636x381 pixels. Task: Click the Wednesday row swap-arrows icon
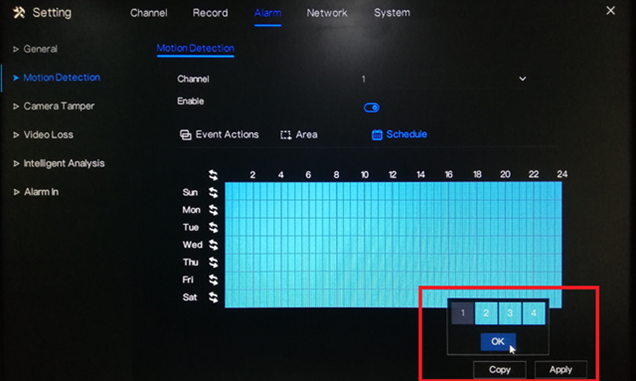pyautogui.click(x=213, y=245)
